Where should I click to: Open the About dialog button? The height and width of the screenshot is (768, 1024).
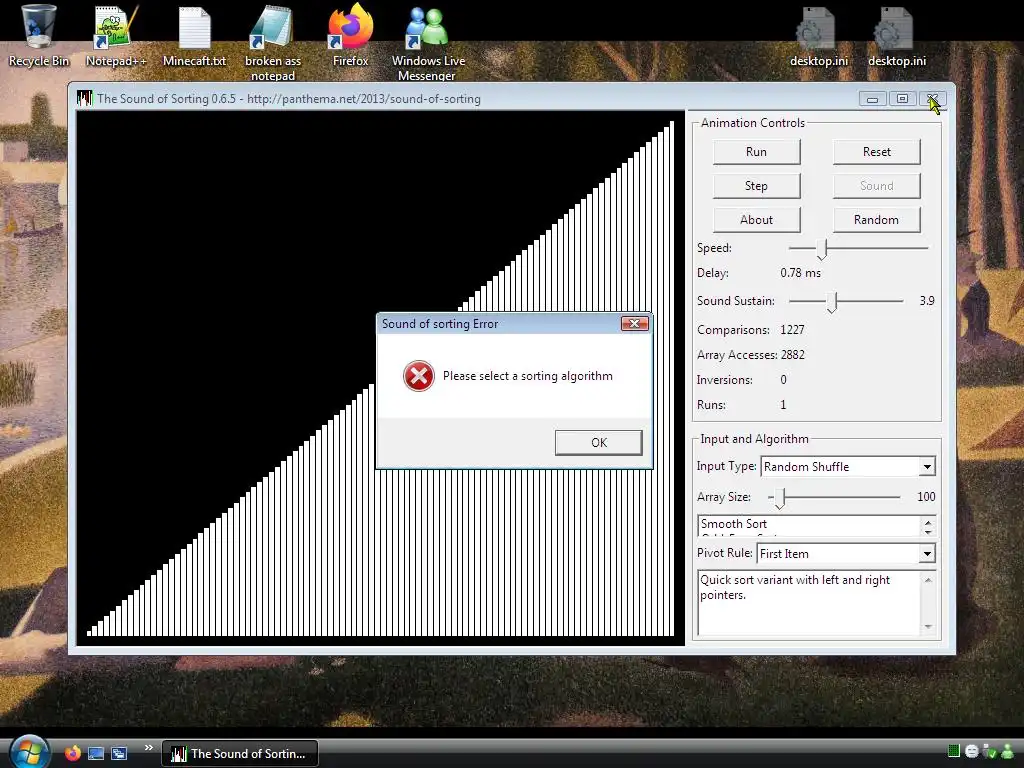click(x=756, y=219)
